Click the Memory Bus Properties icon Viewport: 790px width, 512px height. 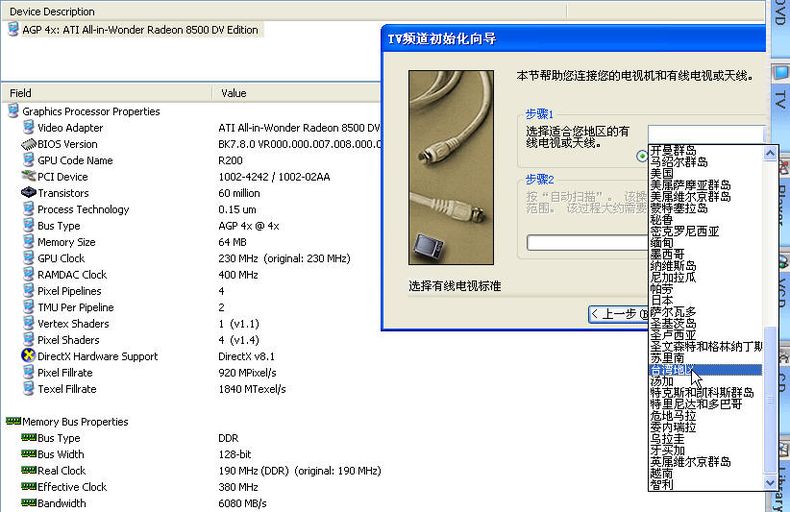click(x=14, y=421)
